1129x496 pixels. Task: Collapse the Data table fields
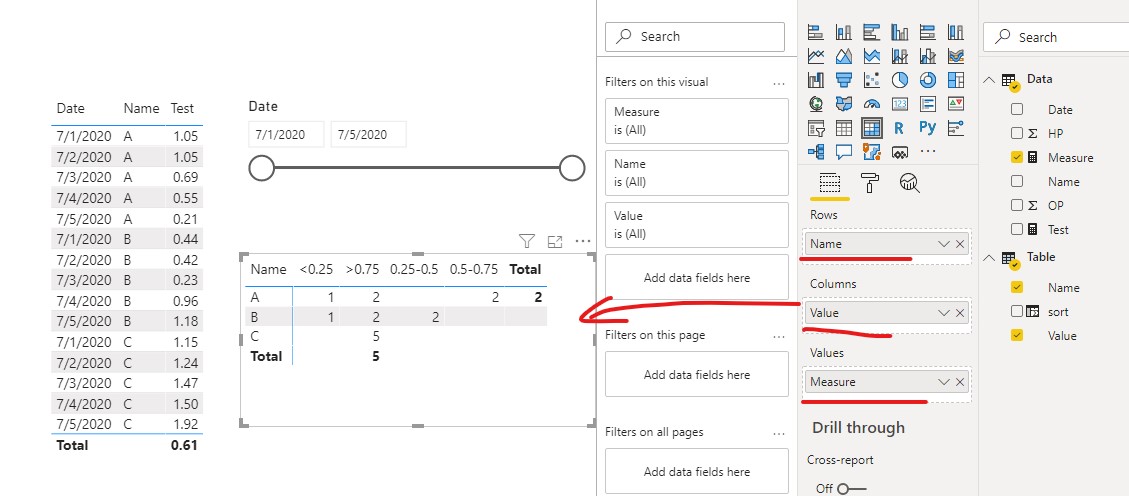989,79
